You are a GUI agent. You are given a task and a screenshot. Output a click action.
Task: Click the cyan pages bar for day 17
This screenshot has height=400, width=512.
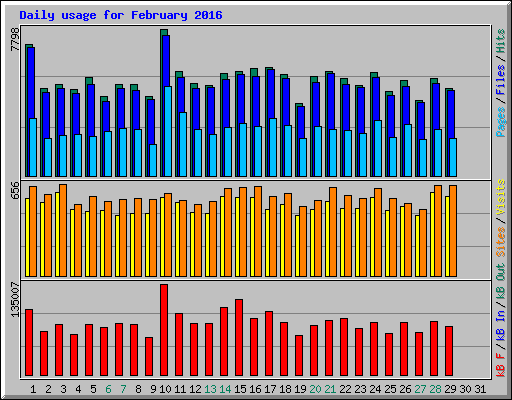(273, 147)
